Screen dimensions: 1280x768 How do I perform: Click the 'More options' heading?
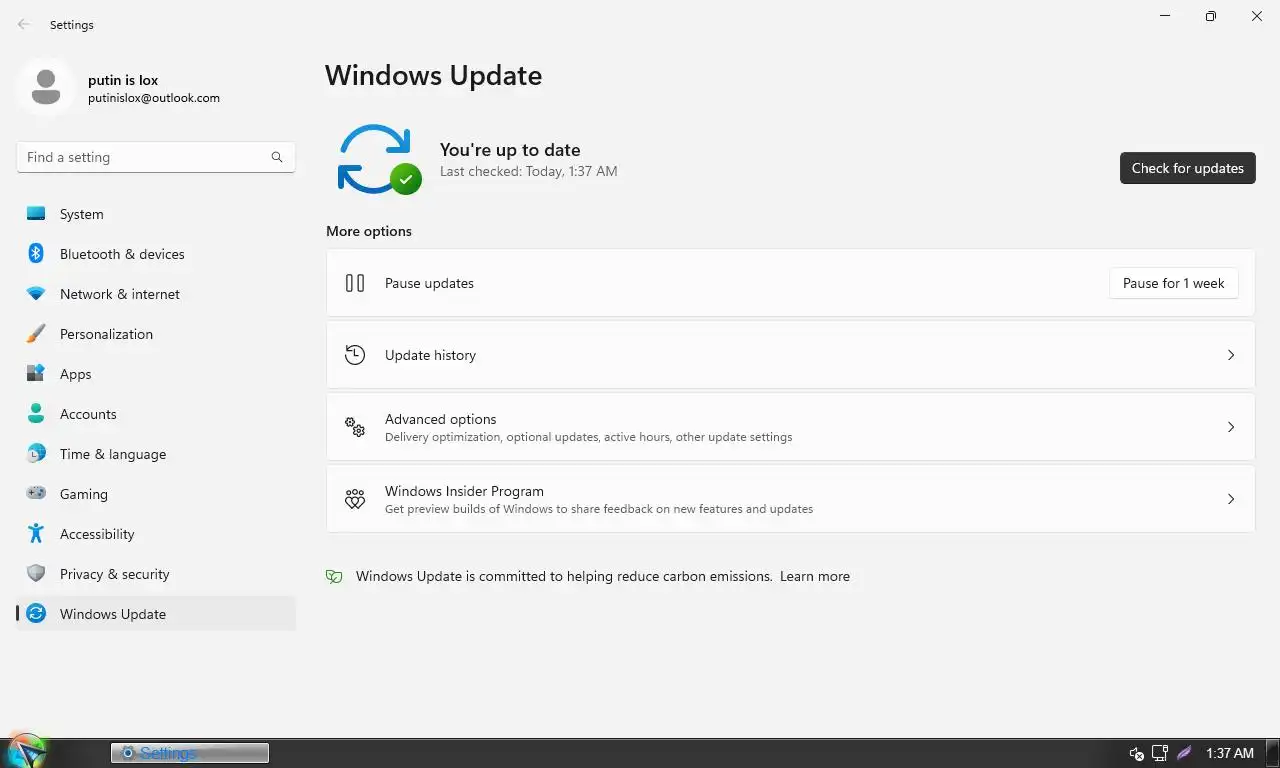(369, 231)
